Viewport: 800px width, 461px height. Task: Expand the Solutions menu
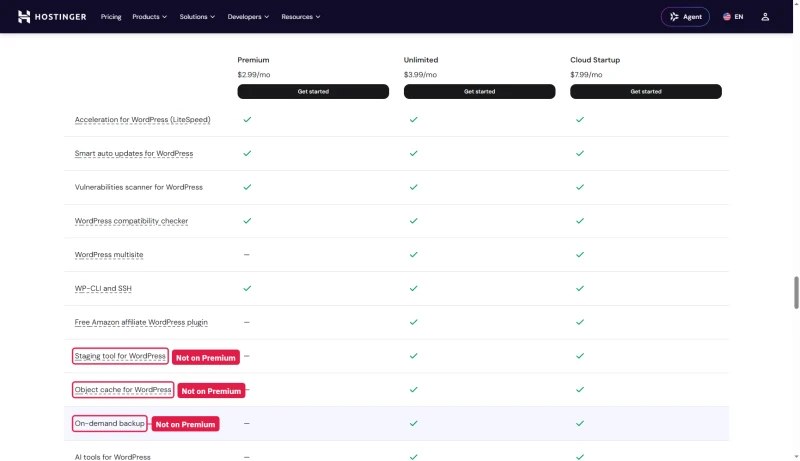[197, 17]
